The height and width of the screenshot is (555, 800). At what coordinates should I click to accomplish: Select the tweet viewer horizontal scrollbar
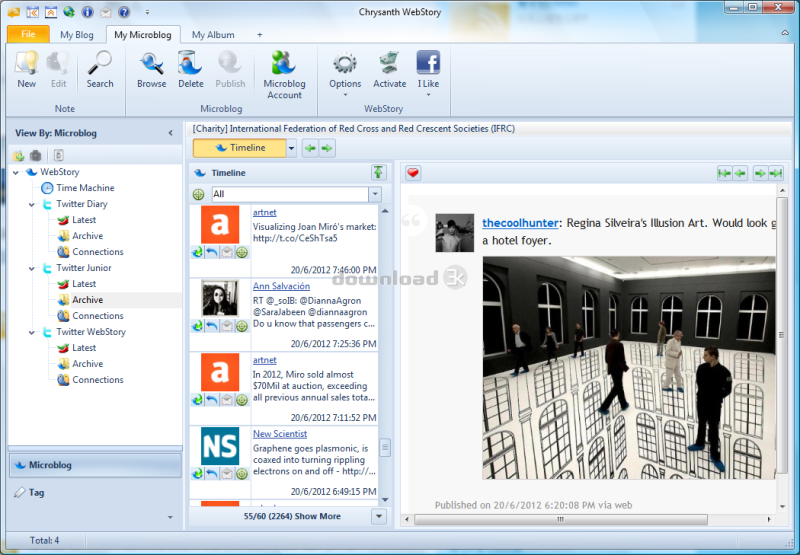click(561, 519)
